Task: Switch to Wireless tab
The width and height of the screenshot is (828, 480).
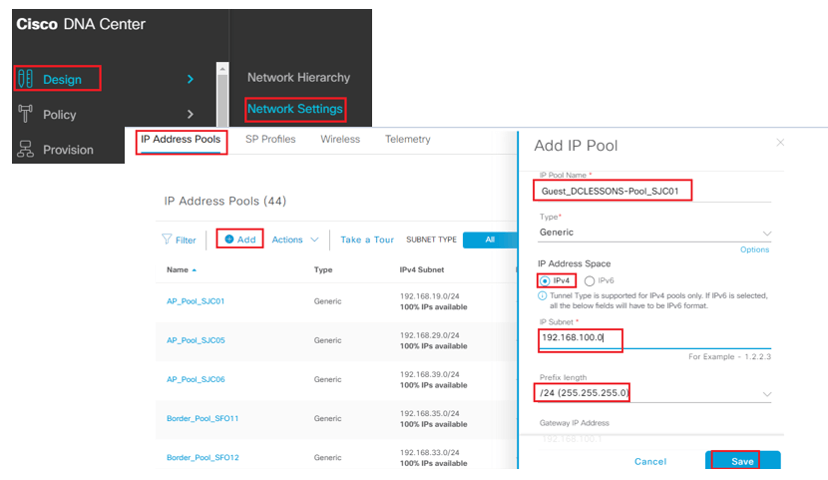Action: coord(340,139)
